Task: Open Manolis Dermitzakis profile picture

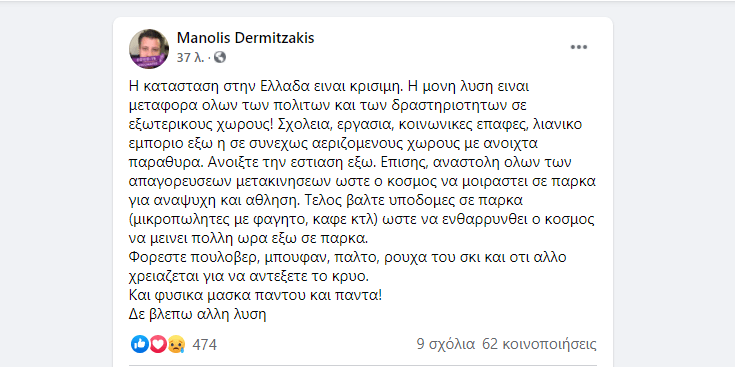Action: [149, 49]
